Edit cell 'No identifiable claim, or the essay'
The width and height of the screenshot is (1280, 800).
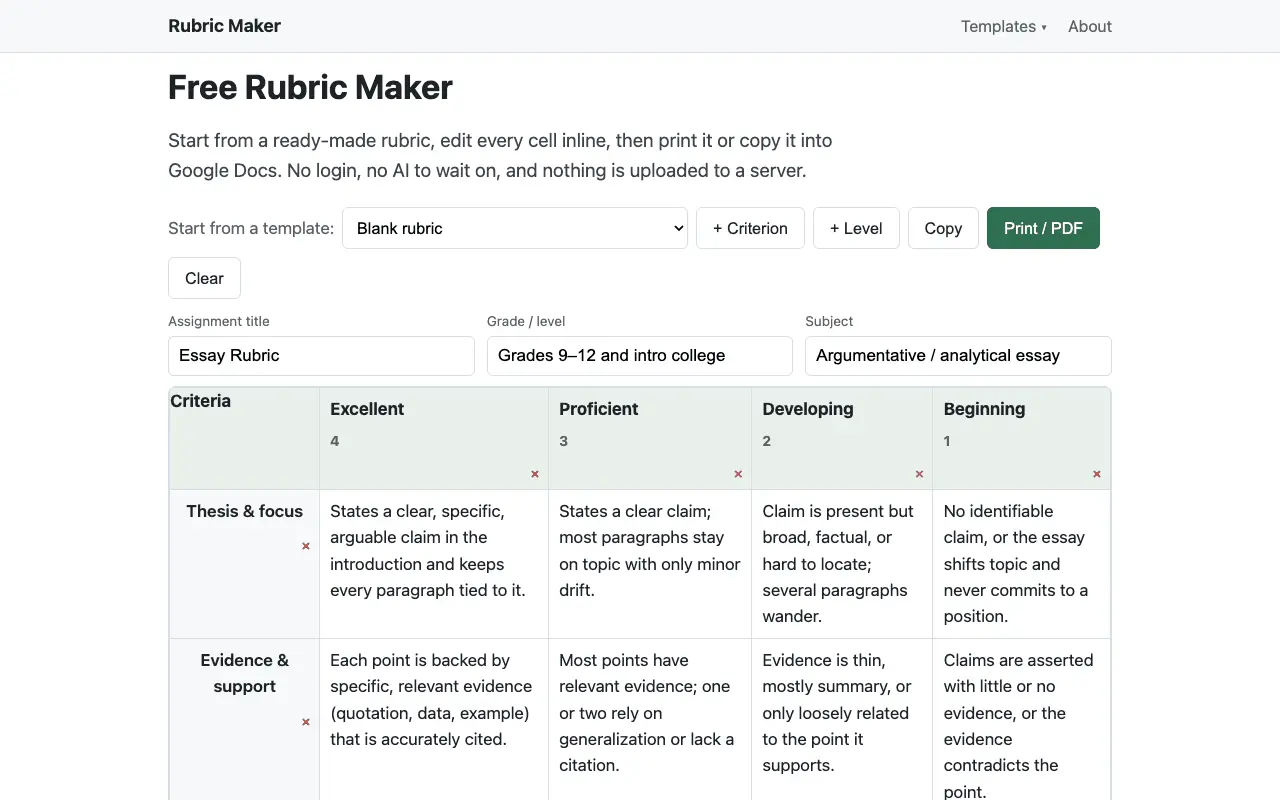(x=1021, y=564)
